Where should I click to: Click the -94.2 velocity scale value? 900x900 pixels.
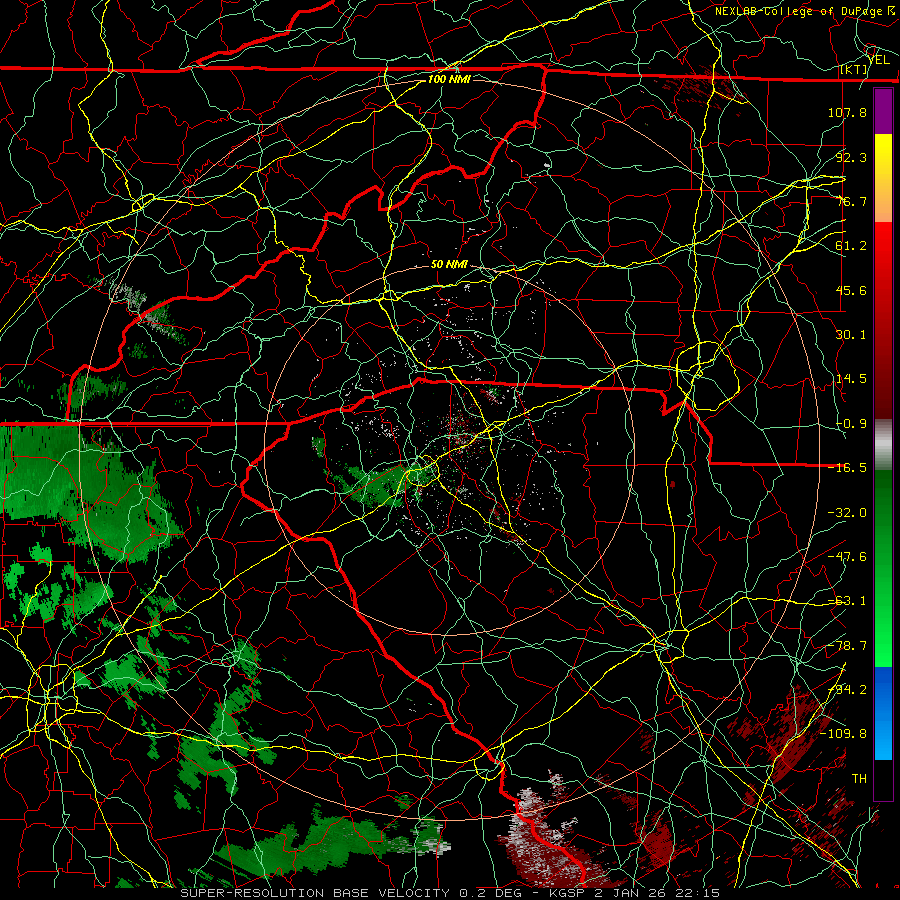[847, 690]
